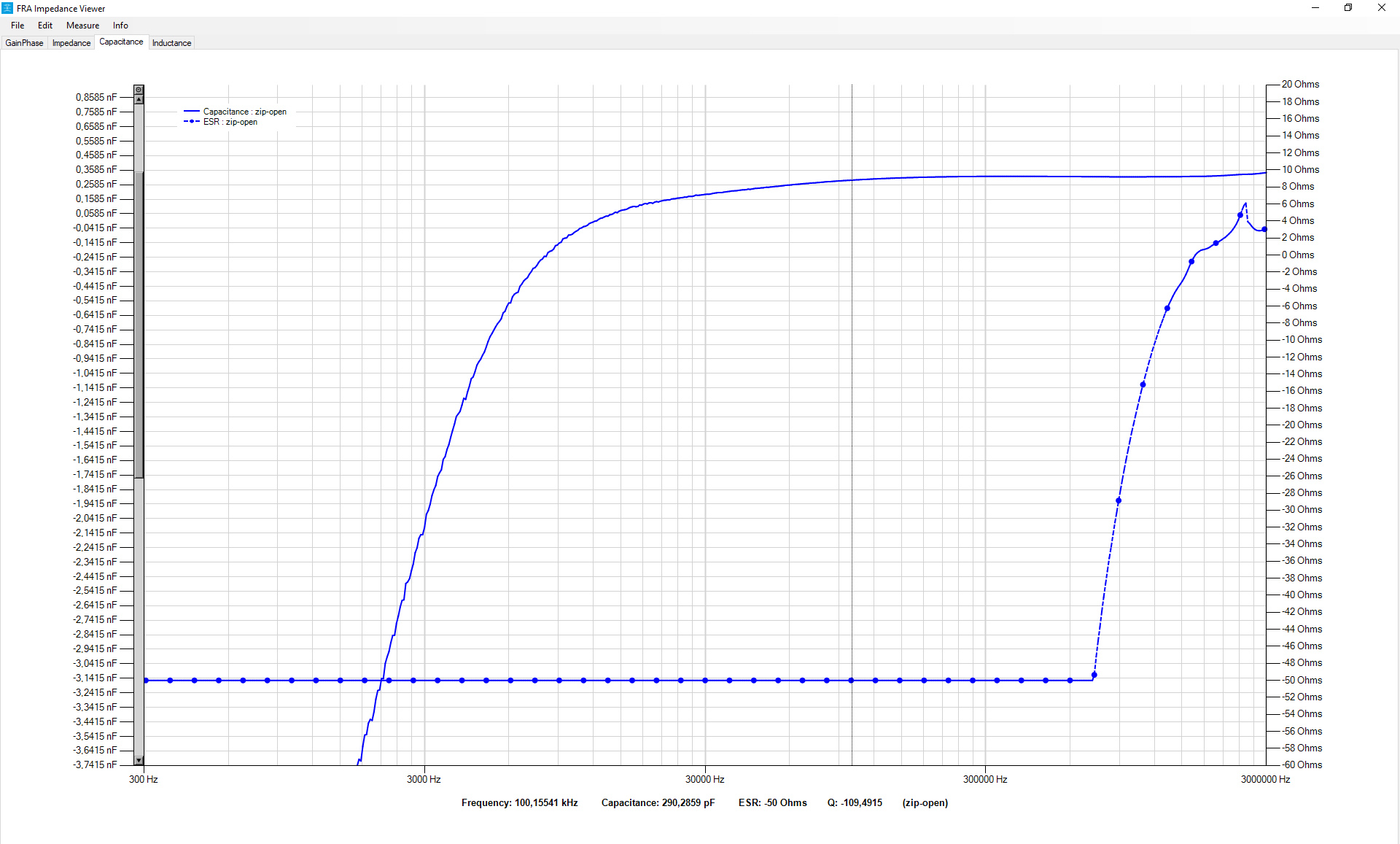This screenshot has width=1400, height=844.
Task: Click the zoom reset icon above the axis scrollbar
Action: 139,90
